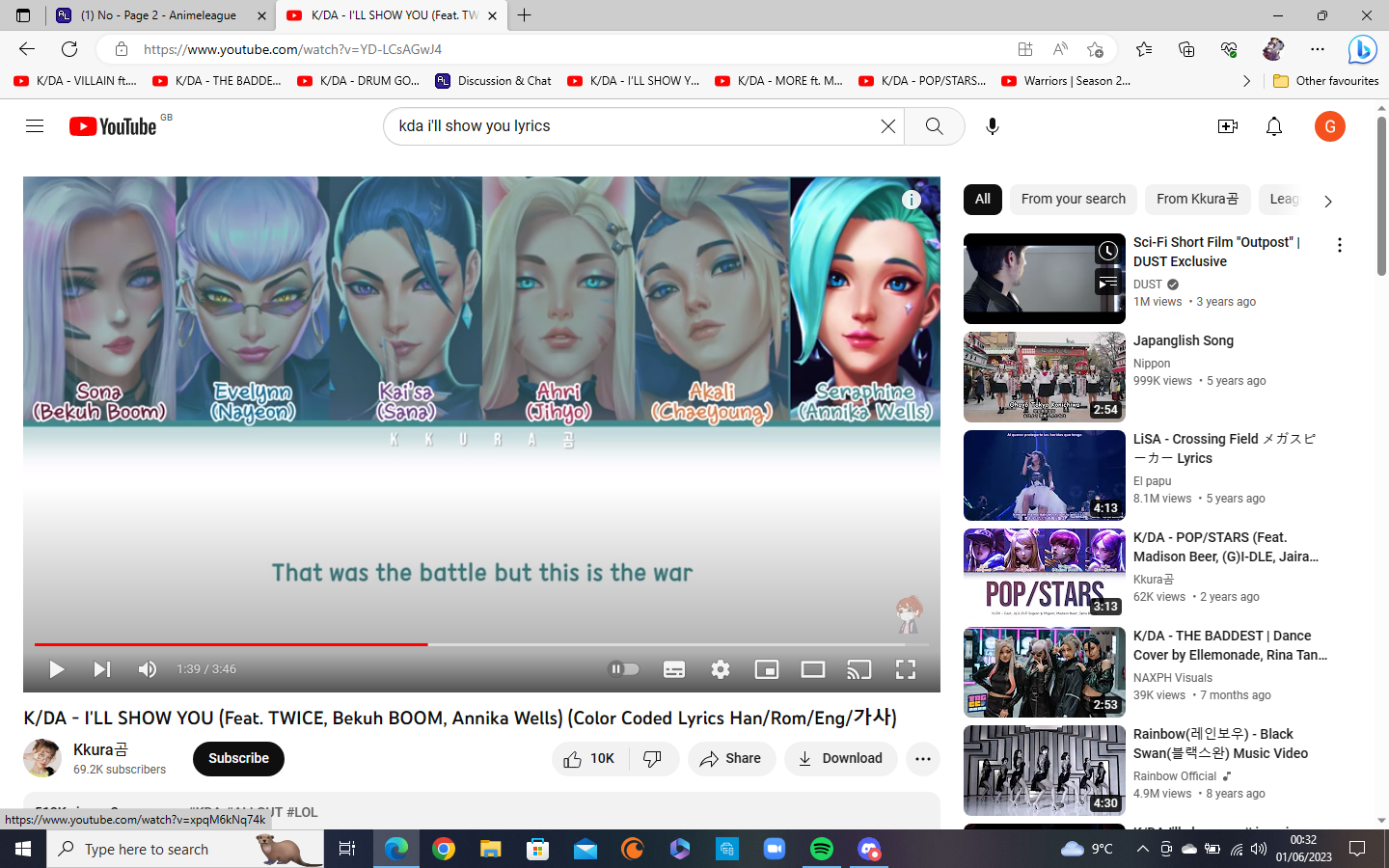Mute the video volume speaker
The width and height of the screenshot is (1389, 868).
[148, 669]
